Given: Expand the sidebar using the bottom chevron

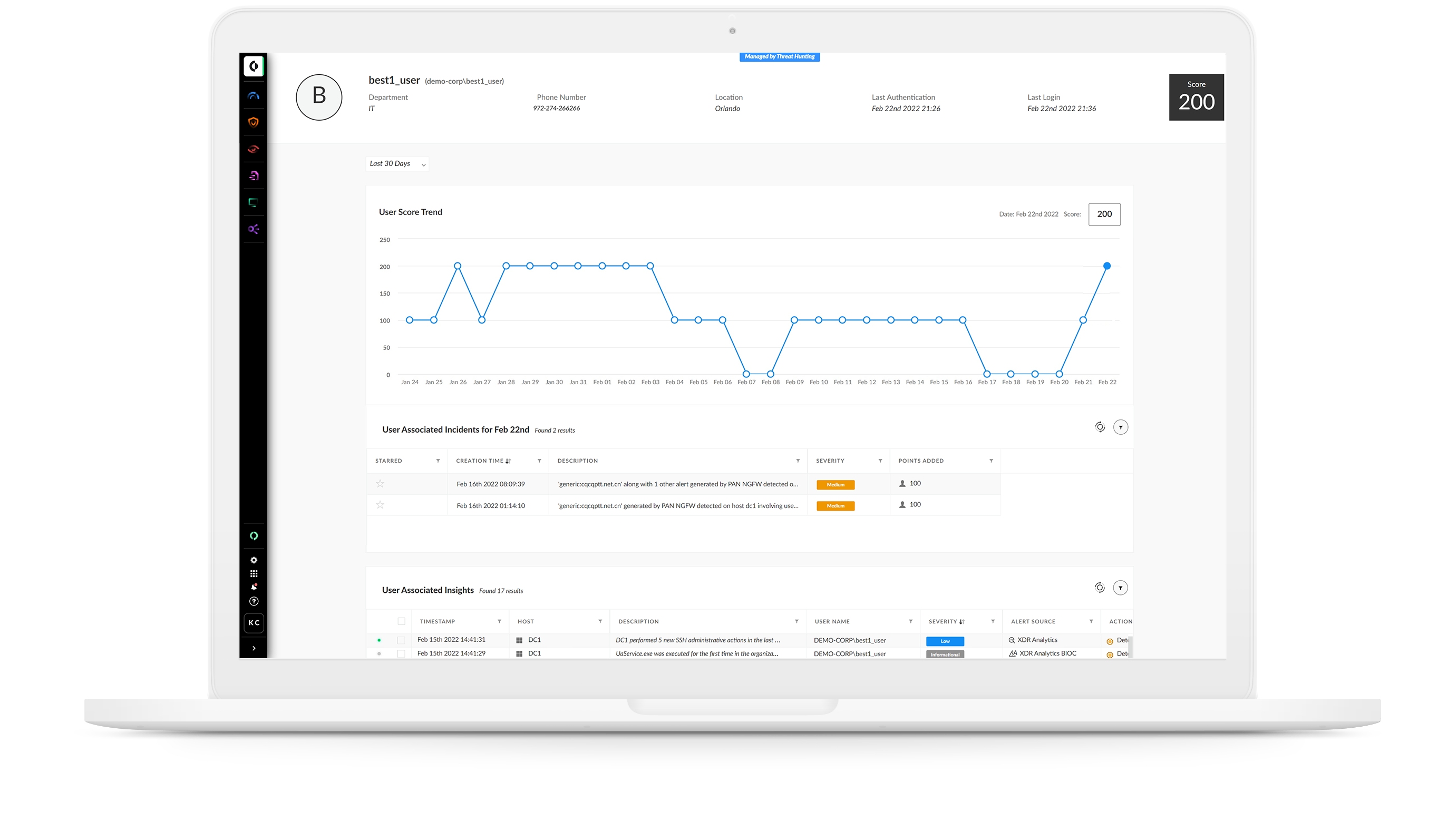Looking at the screenshot, I should (254, 648).
